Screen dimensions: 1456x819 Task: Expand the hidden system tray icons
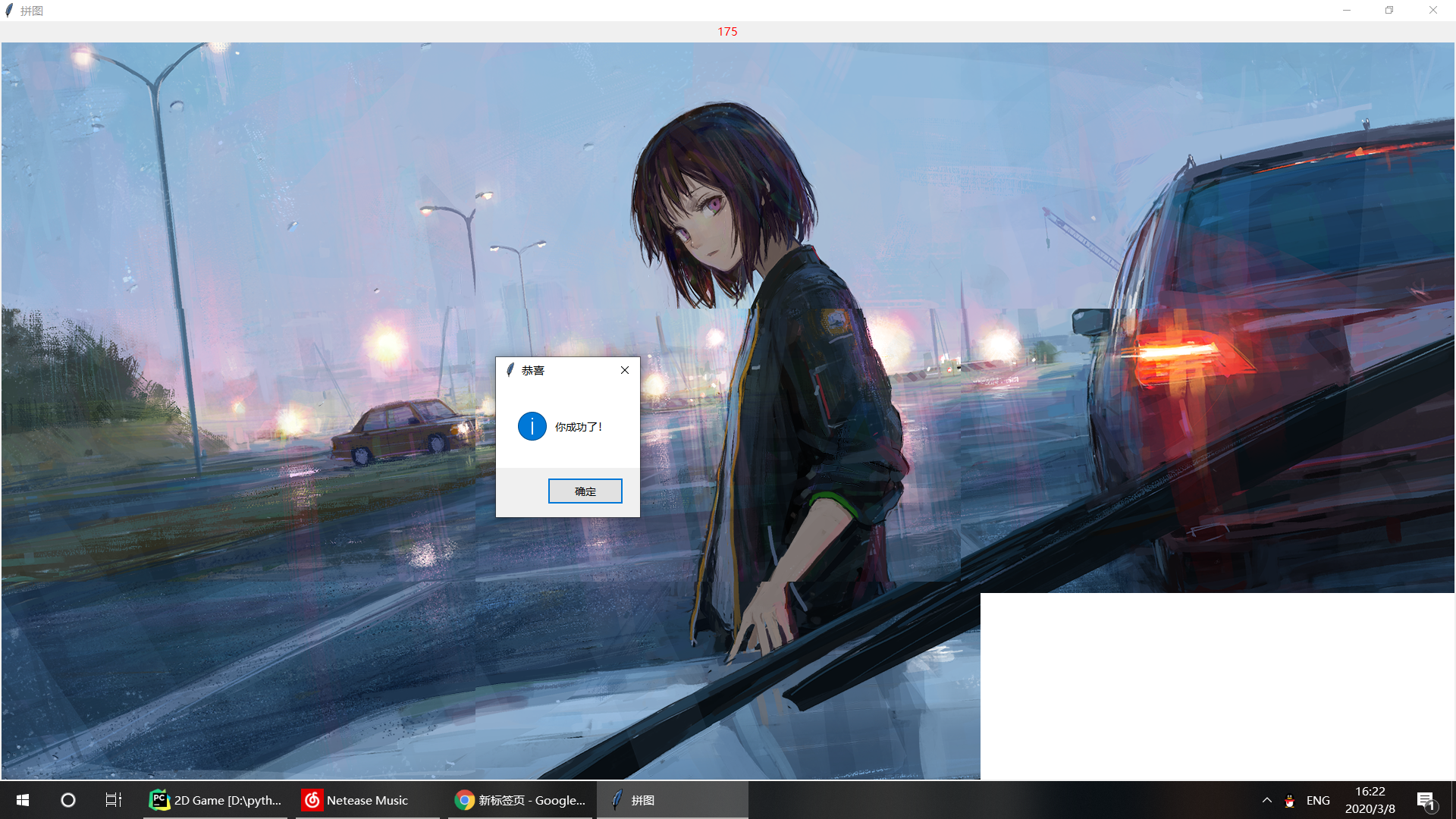(x=1267, y=800)
